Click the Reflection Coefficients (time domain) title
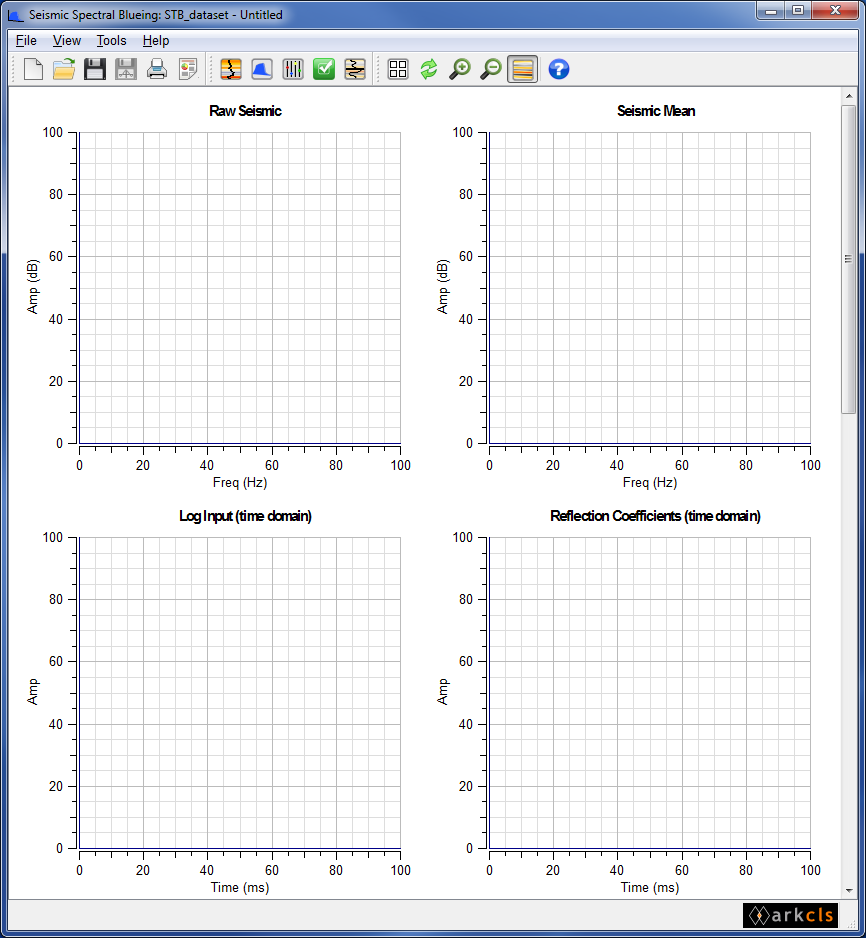Viewport: 866px width, 938px height. tap(655, 516)
